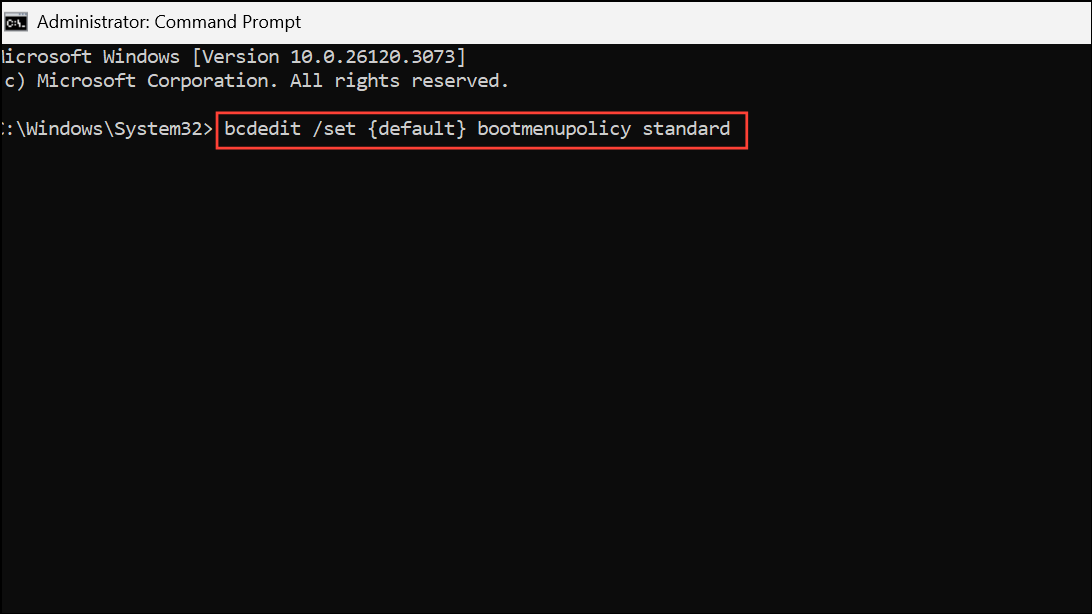1092x614 pixels.
Task: Click the word bcdedit in the command
Action: pyautogui.click(x=262, y=128)
